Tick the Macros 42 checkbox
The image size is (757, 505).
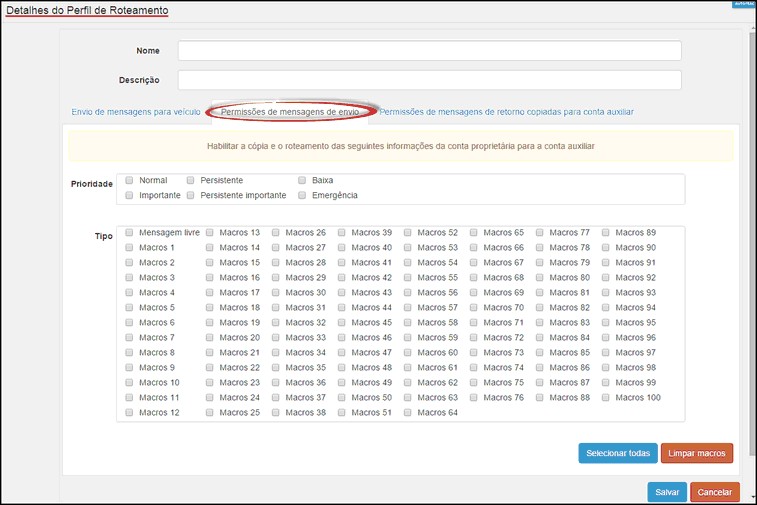tap(341, 277)
